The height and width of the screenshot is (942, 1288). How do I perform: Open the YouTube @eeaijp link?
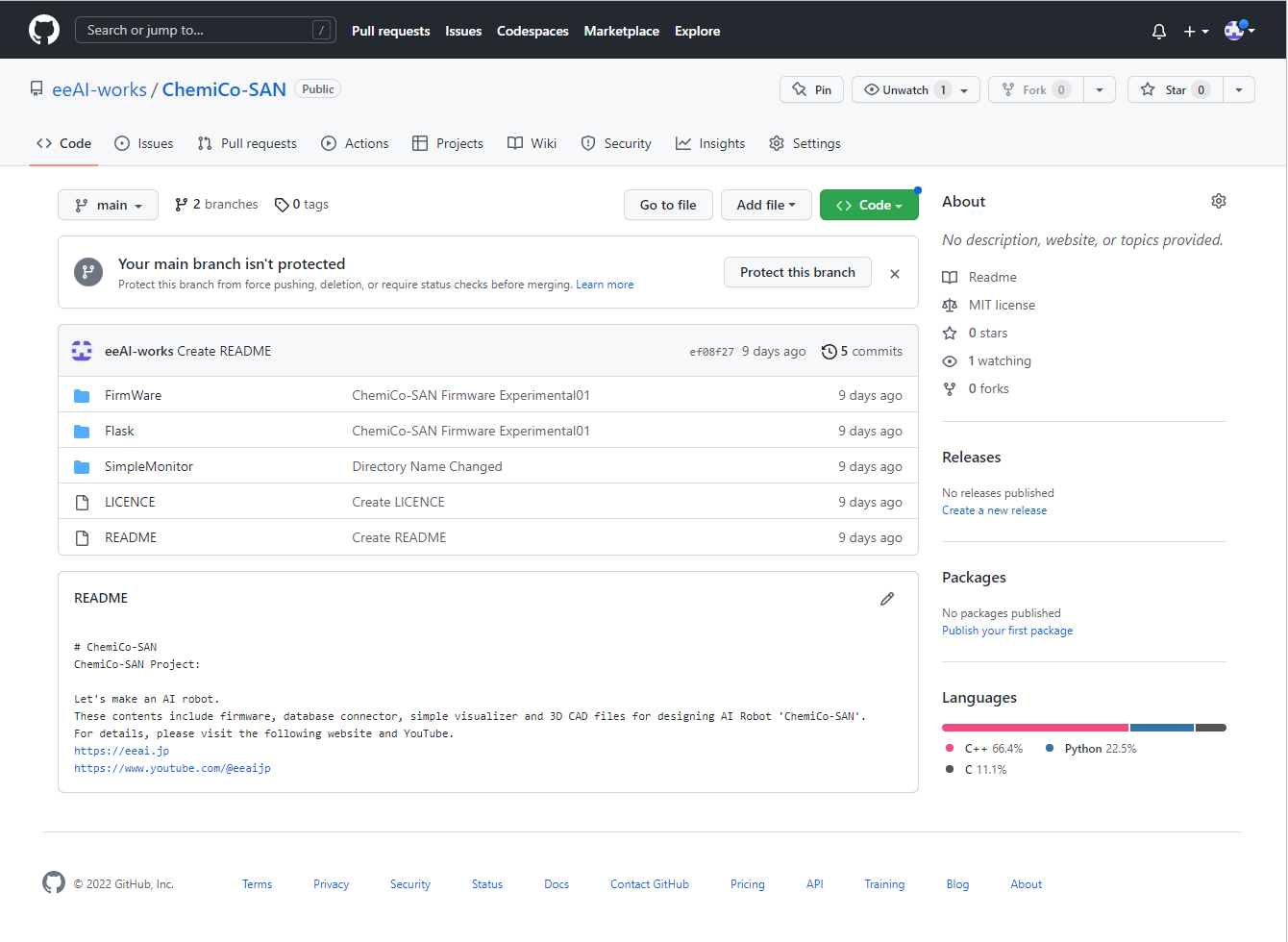[x=172, y=768]
